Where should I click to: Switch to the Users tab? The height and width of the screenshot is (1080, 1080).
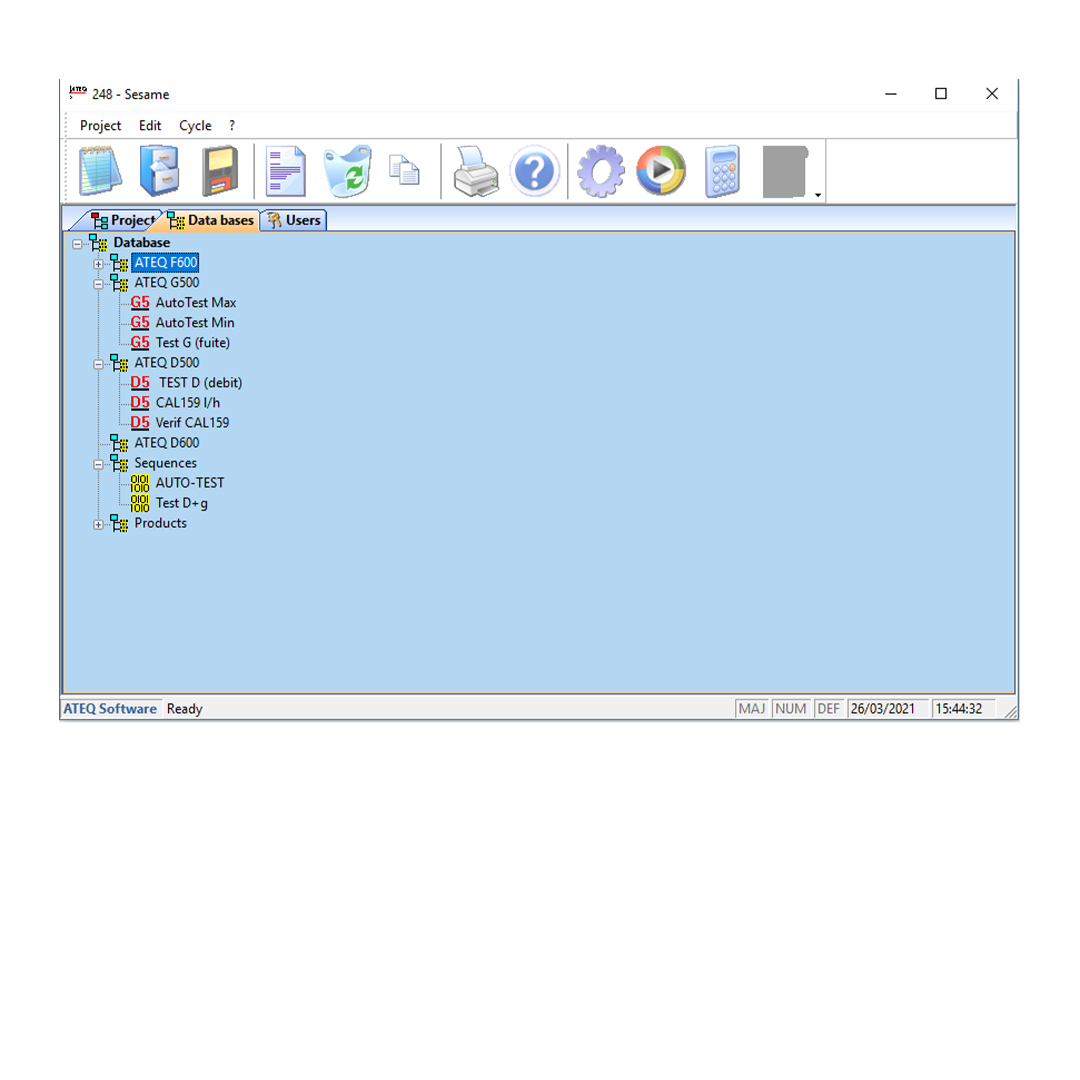click(x=294, y=221)
